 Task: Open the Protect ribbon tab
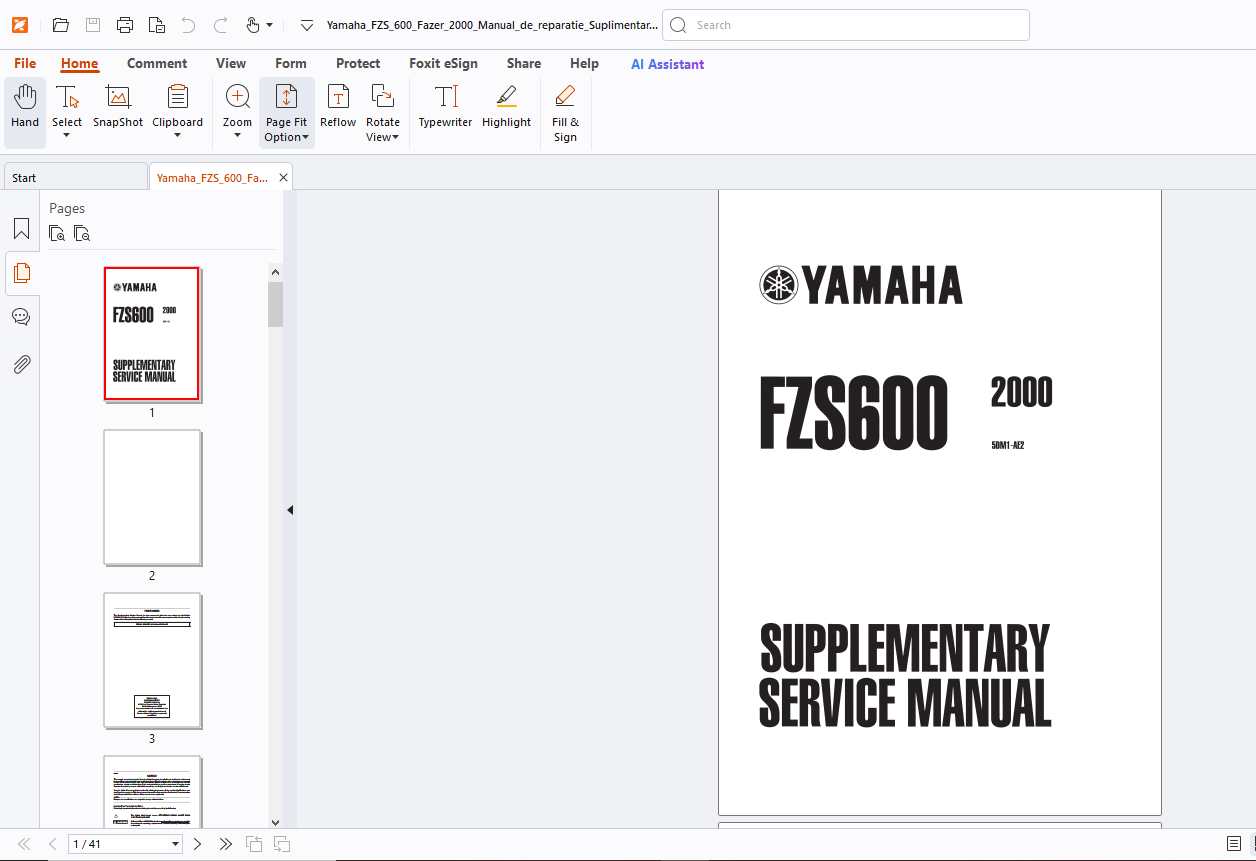[x=358, y=63]
